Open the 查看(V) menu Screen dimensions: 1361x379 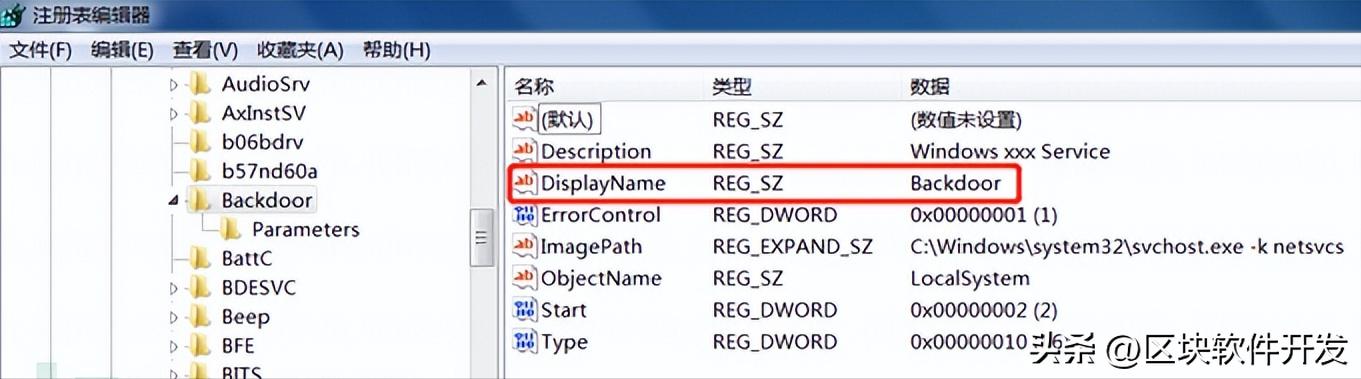(205, 50)
